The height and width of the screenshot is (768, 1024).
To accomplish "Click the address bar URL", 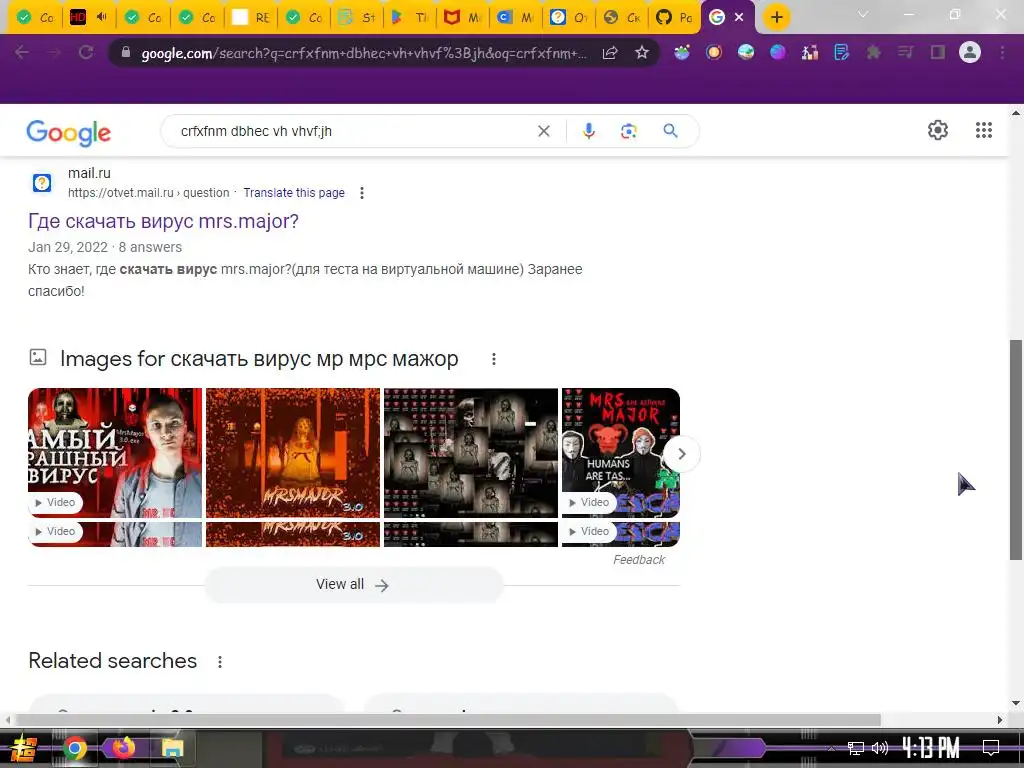I will [x=364, y=53].
